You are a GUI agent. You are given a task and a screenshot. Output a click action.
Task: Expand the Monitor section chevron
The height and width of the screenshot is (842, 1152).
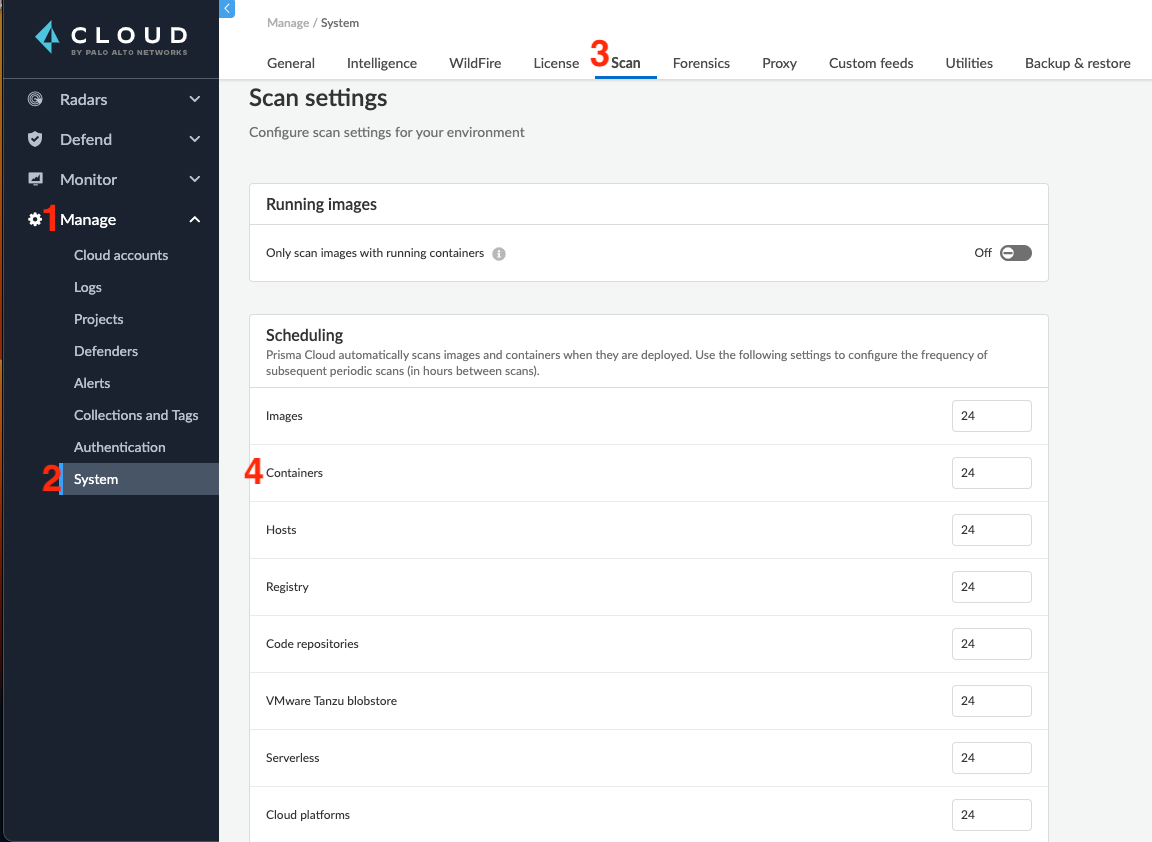195,179
